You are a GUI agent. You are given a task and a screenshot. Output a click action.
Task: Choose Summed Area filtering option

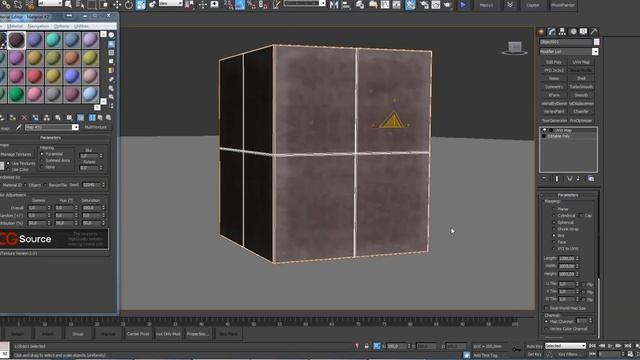[x=42, y=160]
